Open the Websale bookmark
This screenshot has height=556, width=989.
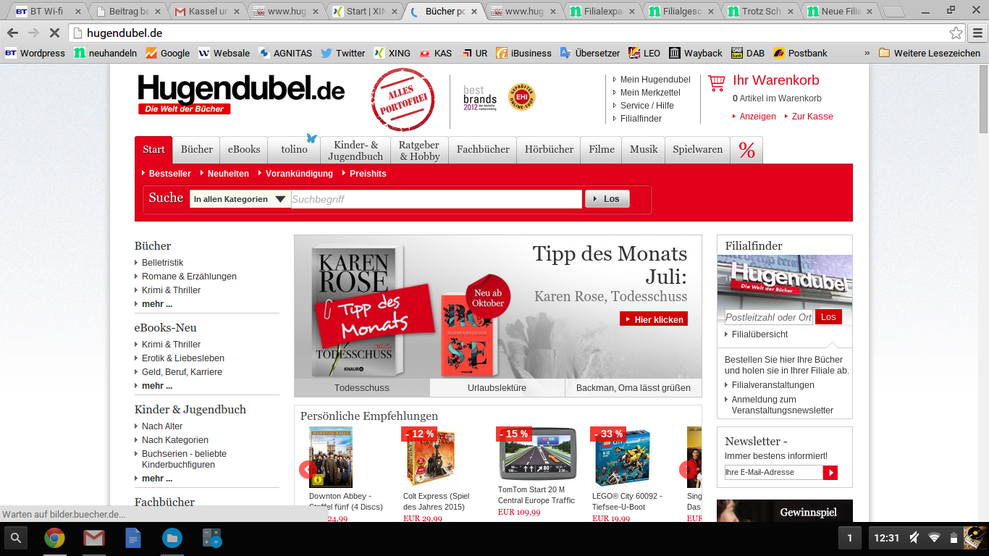click(x=224, y=53)
